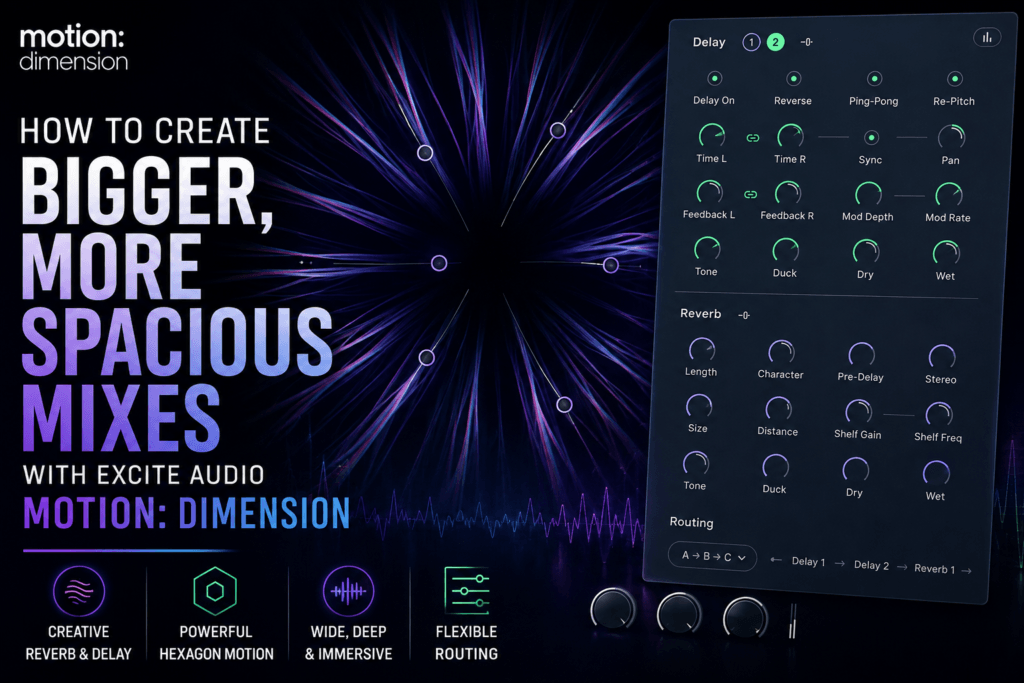Toggle Reverse mode
1024x683 pixels.
[x=793, y=79]
